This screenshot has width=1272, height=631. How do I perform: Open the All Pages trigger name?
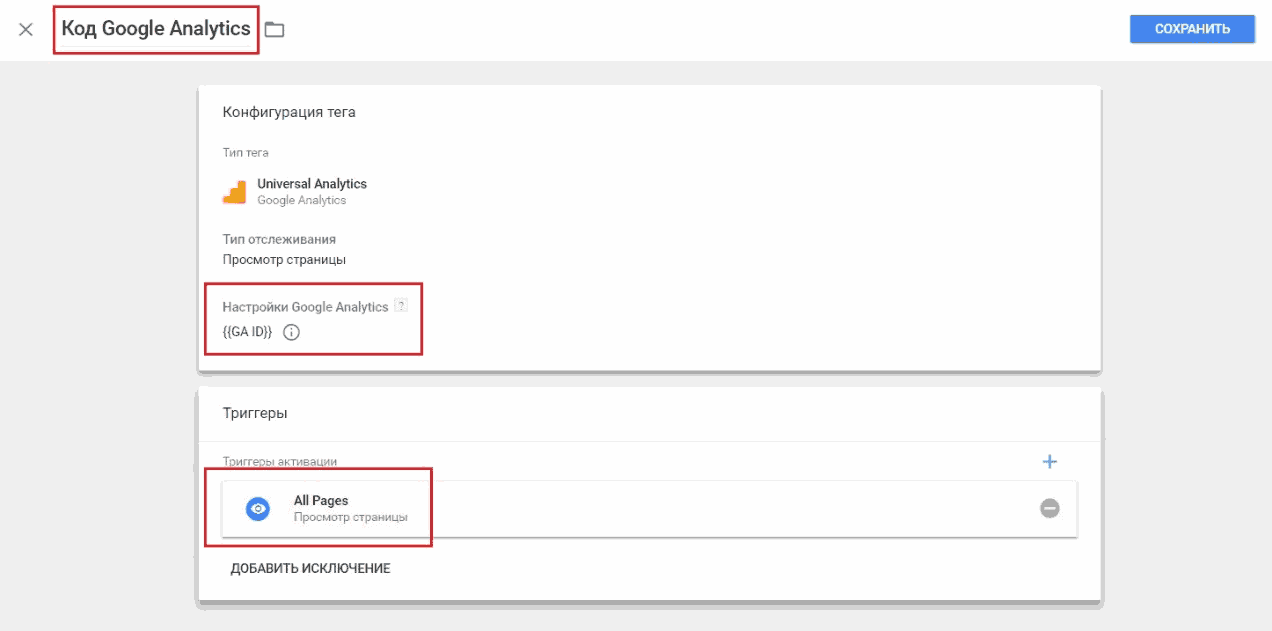click(321, 500)
